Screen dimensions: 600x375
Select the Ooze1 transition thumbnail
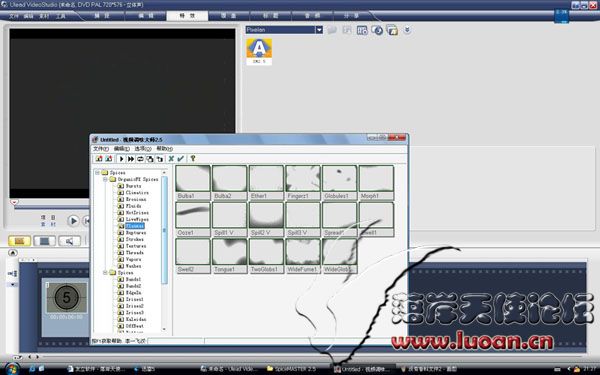coord(193,219)
